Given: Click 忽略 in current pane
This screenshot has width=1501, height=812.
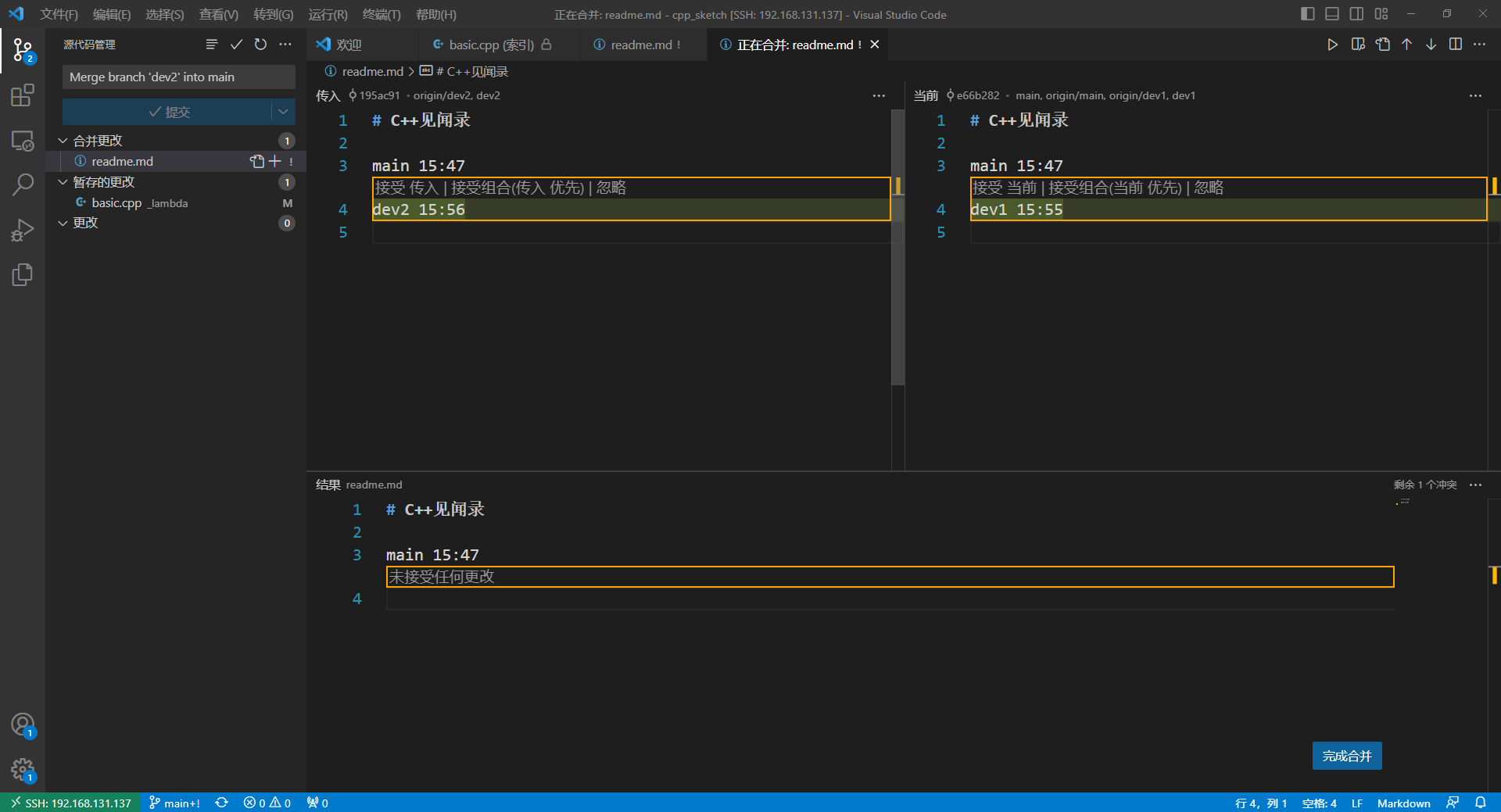Looking at the screenshot, I should tap(1209, 188).
